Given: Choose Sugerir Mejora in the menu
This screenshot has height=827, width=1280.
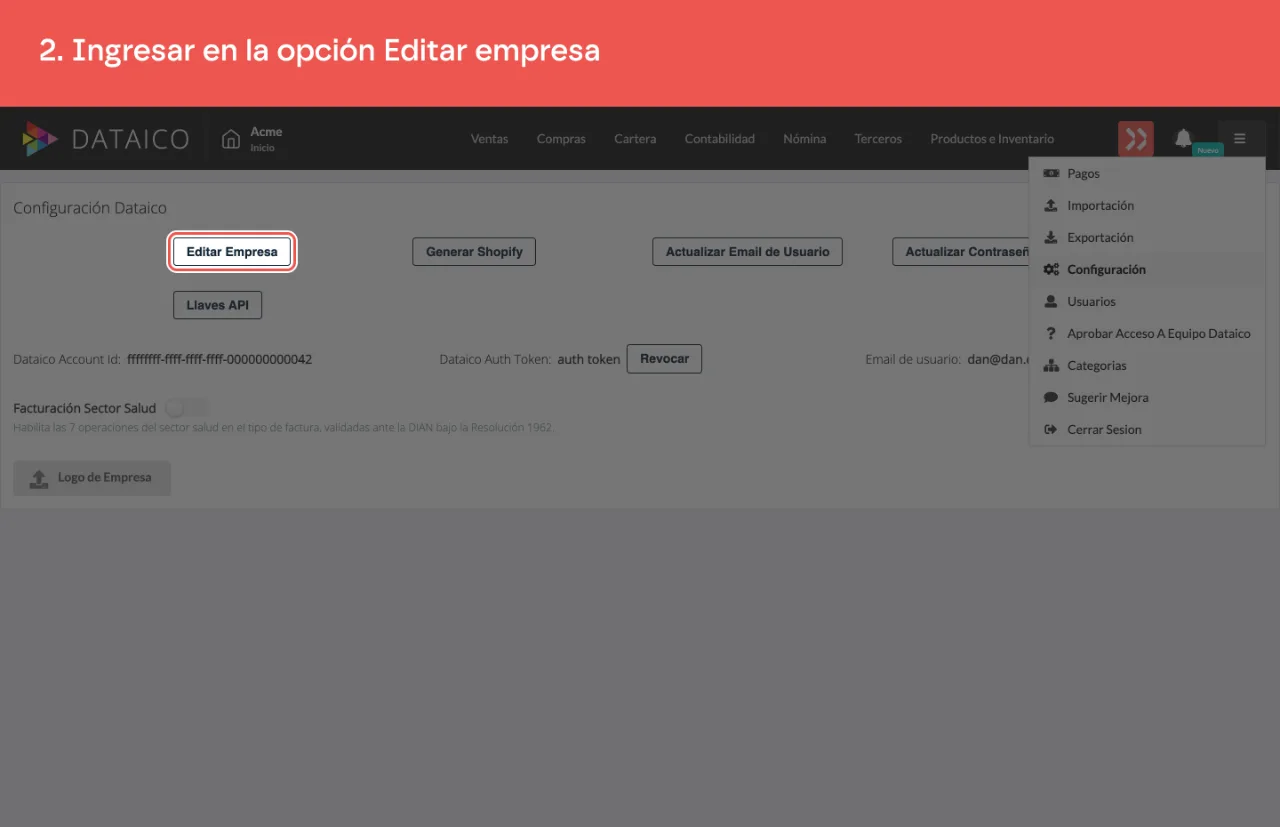Looking at the screenshot, I should pyautogui.click(x=1147, y=397).
